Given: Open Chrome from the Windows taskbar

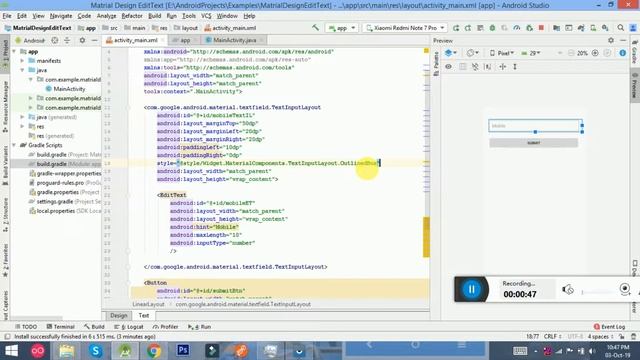Looking at the screenshot, I should pyautogui.click(x=154, y=351).
